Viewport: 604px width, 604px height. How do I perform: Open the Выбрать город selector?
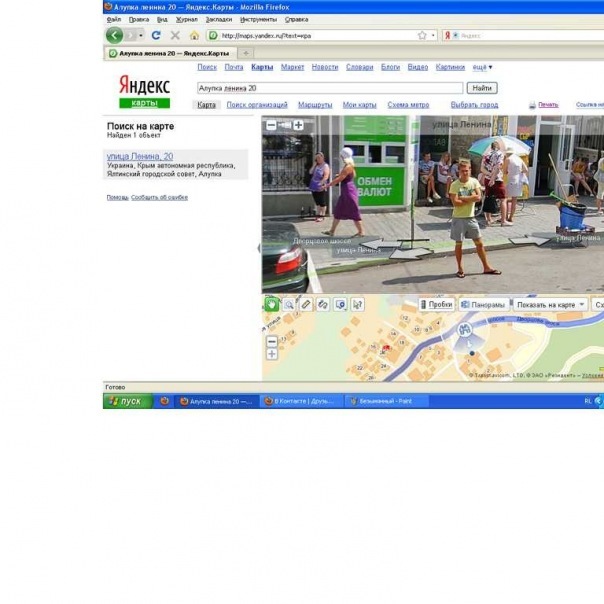point(474,105)
